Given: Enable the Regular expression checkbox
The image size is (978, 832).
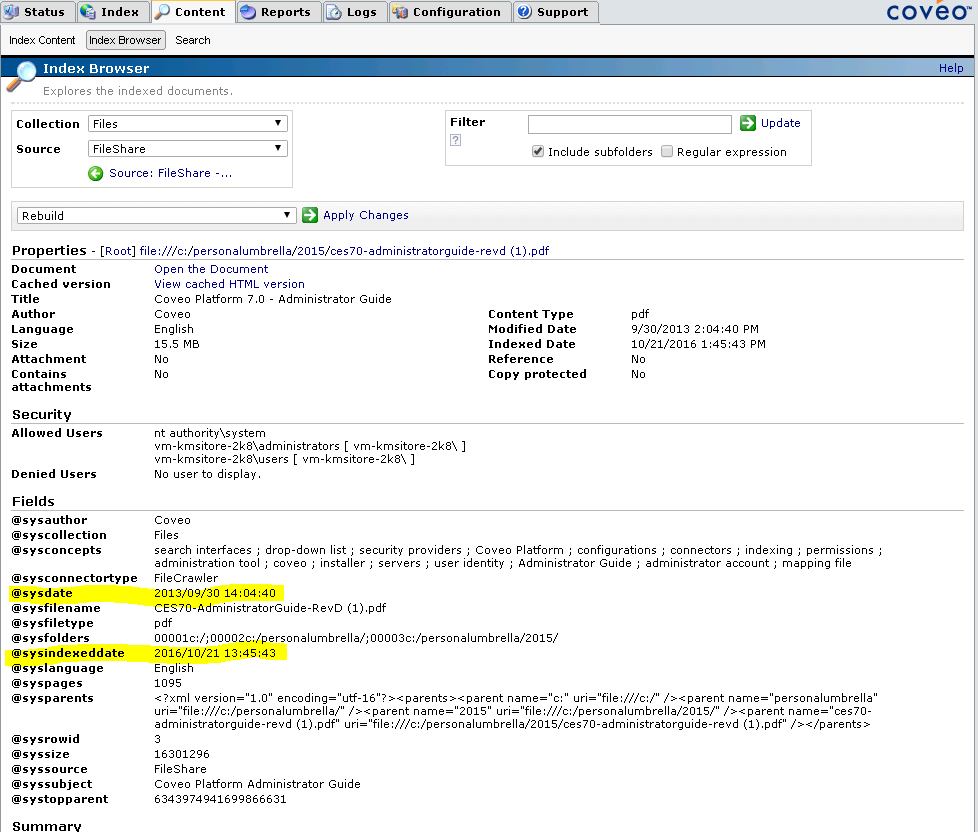Looking at the screenshot, I should pos(666,151).
